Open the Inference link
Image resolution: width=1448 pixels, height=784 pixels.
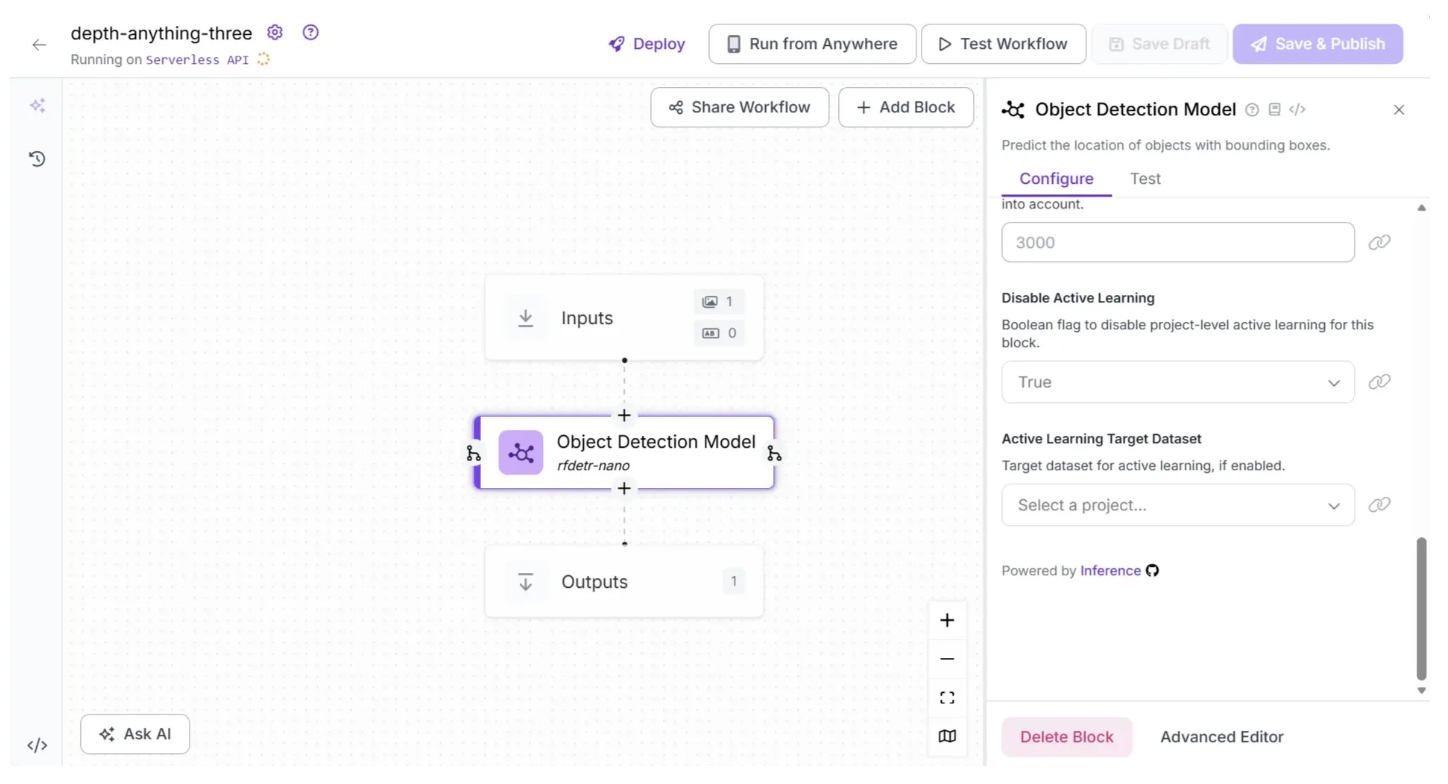(x=1110, y=571)
